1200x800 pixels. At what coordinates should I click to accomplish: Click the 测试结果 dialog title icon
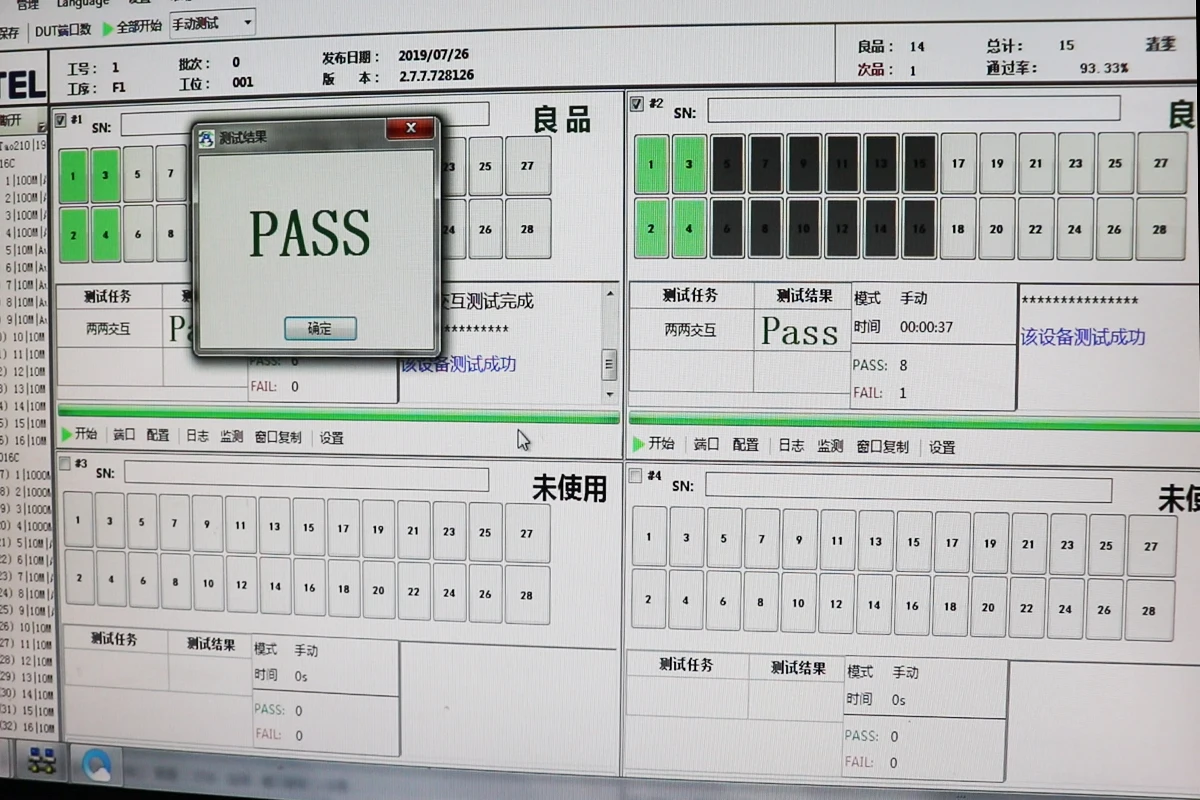[206, 138]
